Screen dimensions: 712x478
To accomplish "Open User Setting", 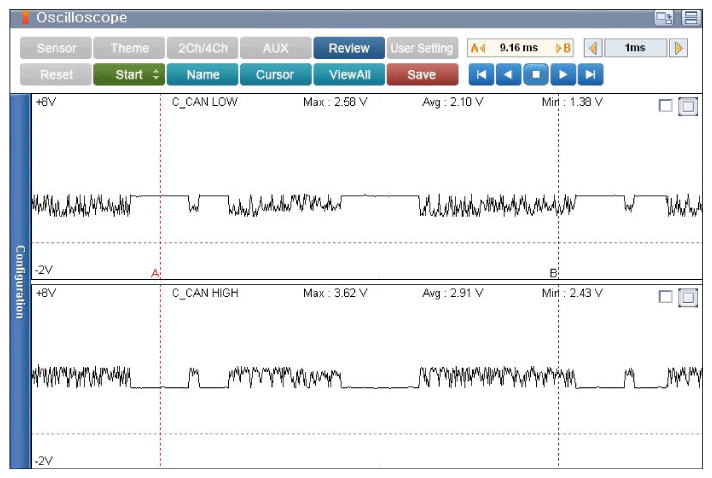I will pos(421,48).
